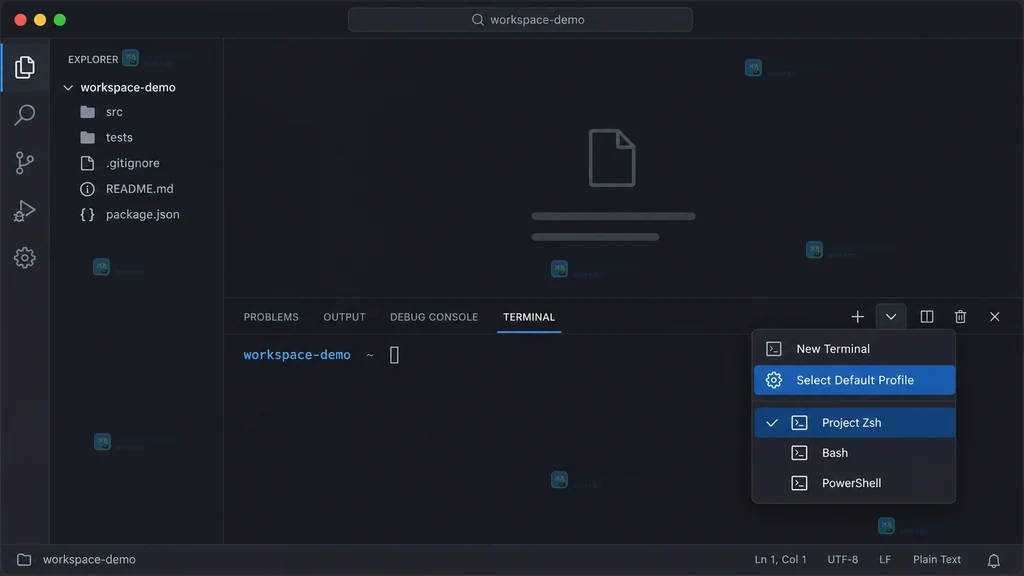This screenshot has width=1024, height=576.
Task: Click the empty editor file placeholder icon
Action: (612, 158)
